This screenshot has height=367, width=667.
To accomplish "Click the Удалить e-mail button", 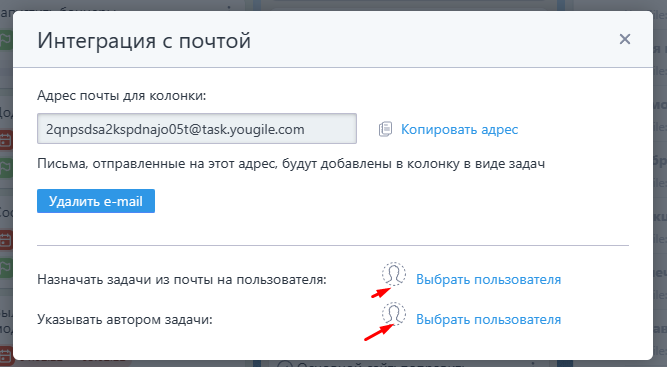I will (x=96, y=201).
